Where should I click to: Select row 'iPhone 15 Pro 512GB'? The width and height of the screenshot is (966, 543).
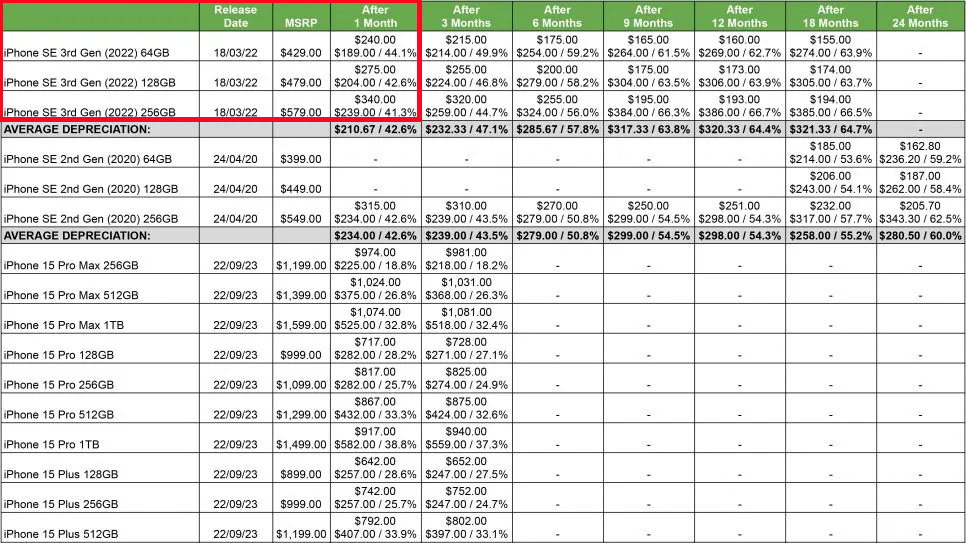483,408
